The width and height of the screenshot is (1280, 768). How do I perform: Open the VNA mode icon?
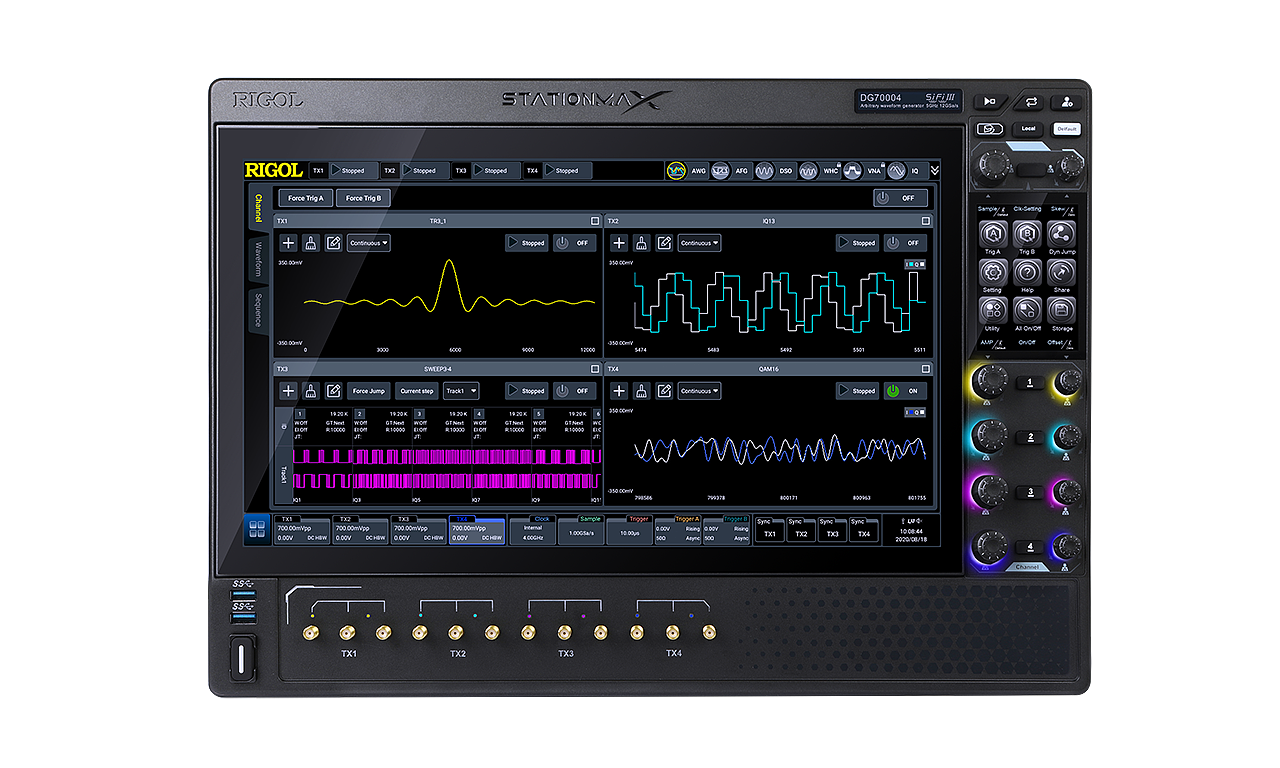853,171
